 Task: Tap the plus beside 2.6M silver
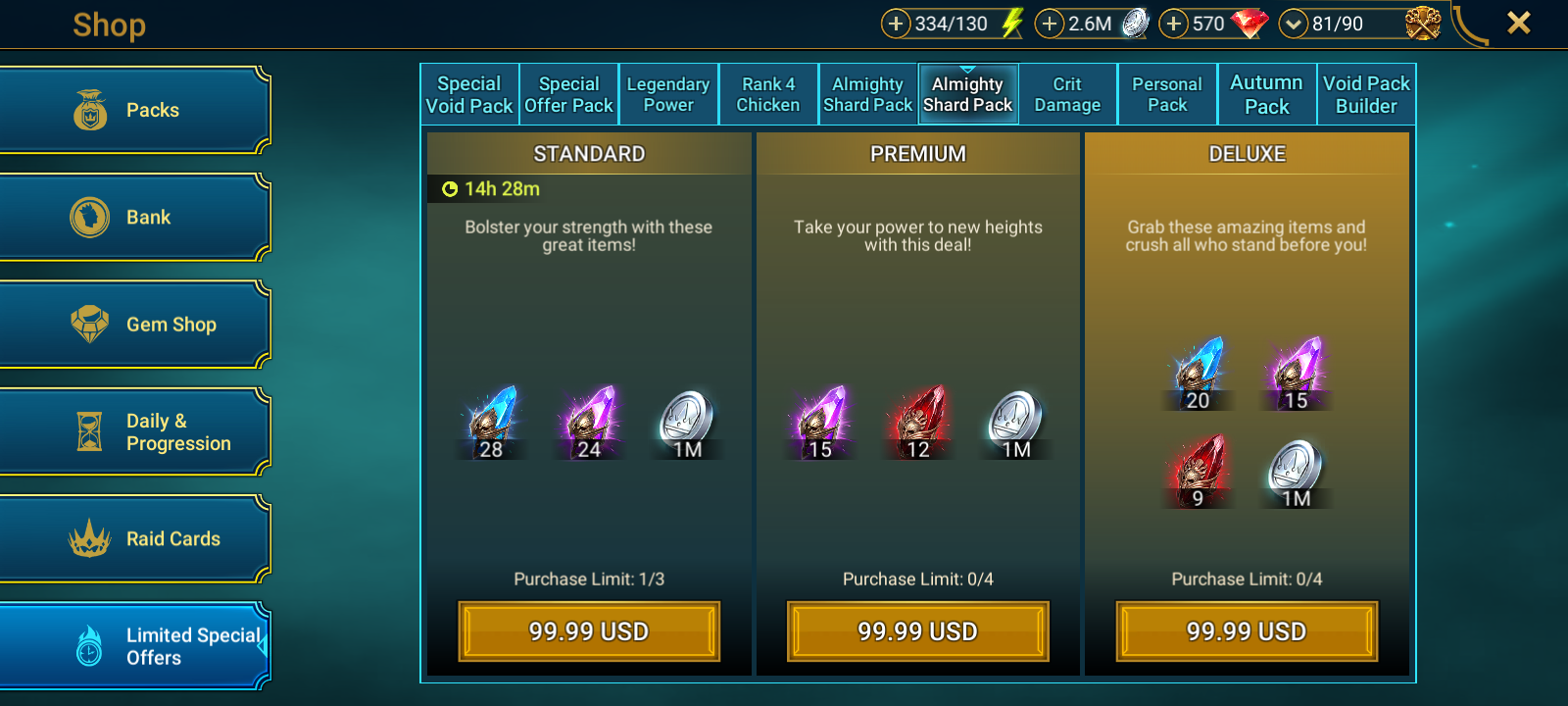[x=1050, y=24]
